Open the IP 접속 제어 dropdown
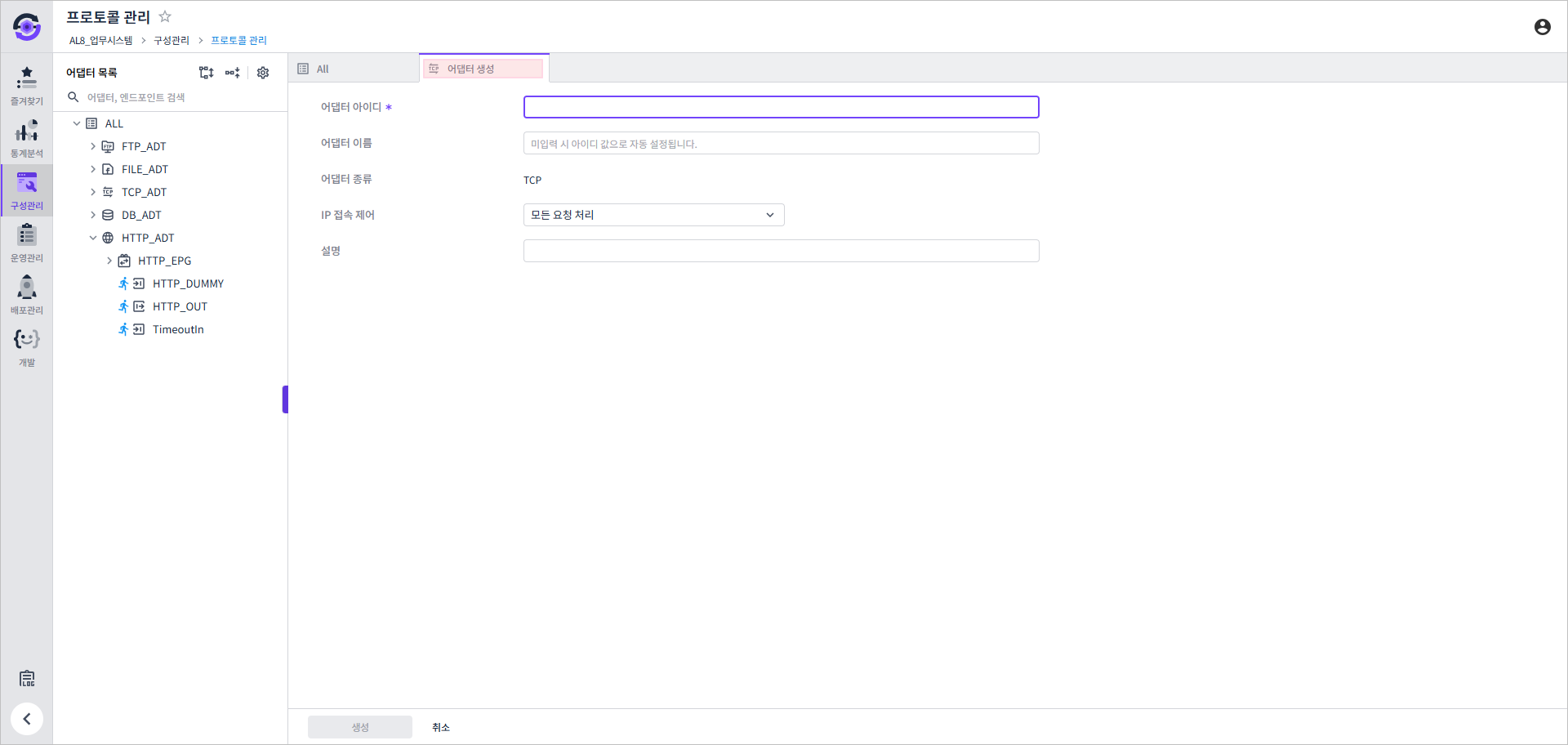 (x=653, y=215)
